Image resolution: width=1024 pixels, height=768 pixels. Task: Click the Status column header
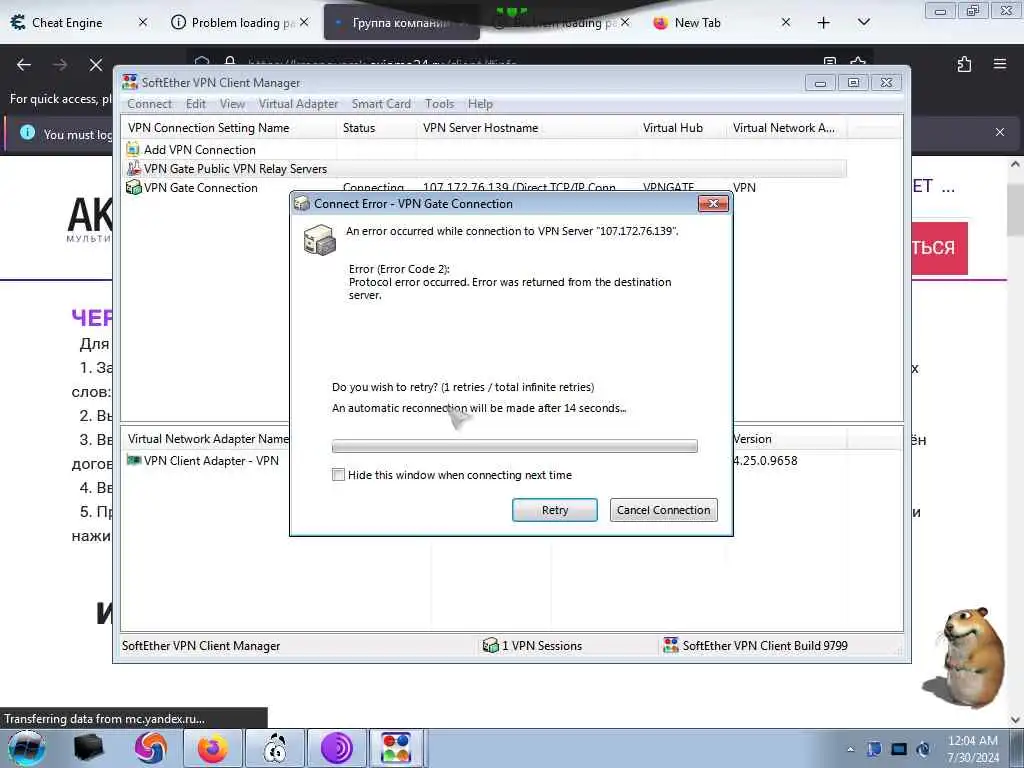point(376,128)
